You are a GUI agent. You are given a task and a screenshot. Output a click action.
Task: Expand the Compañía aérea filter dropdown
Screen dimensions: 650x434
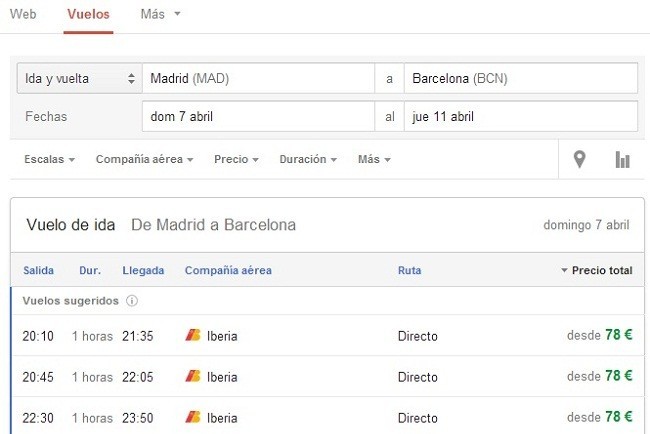point(144,159)
